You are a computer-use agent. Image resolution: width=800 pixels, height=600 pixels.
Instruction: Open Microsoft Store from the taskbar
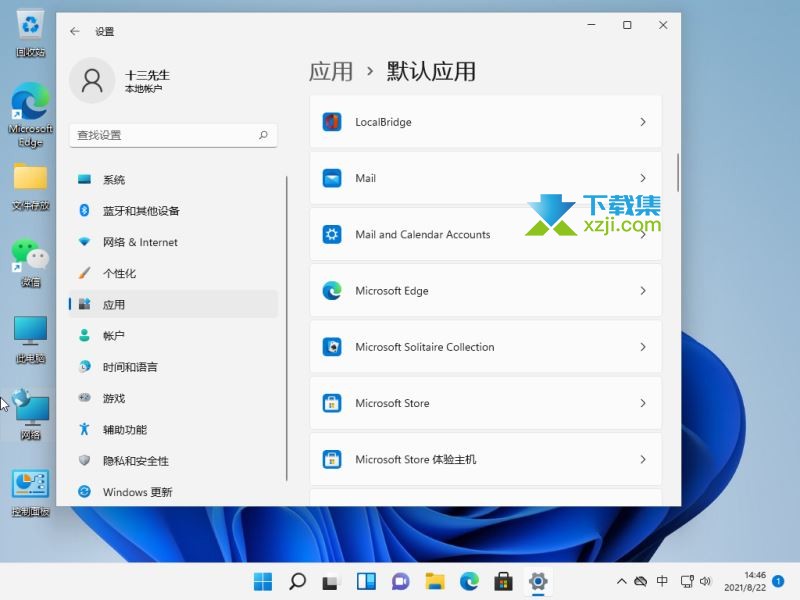pos(504,581)
